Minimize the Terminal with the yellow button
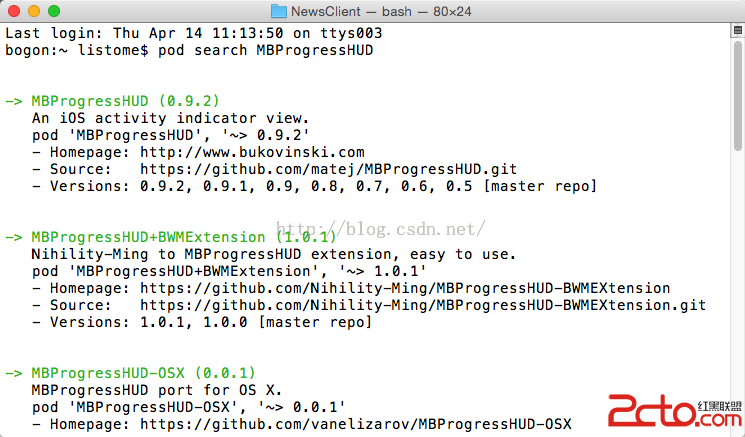Image resolution: width=745 pixels, height=437 pixels. pos(34,11)
